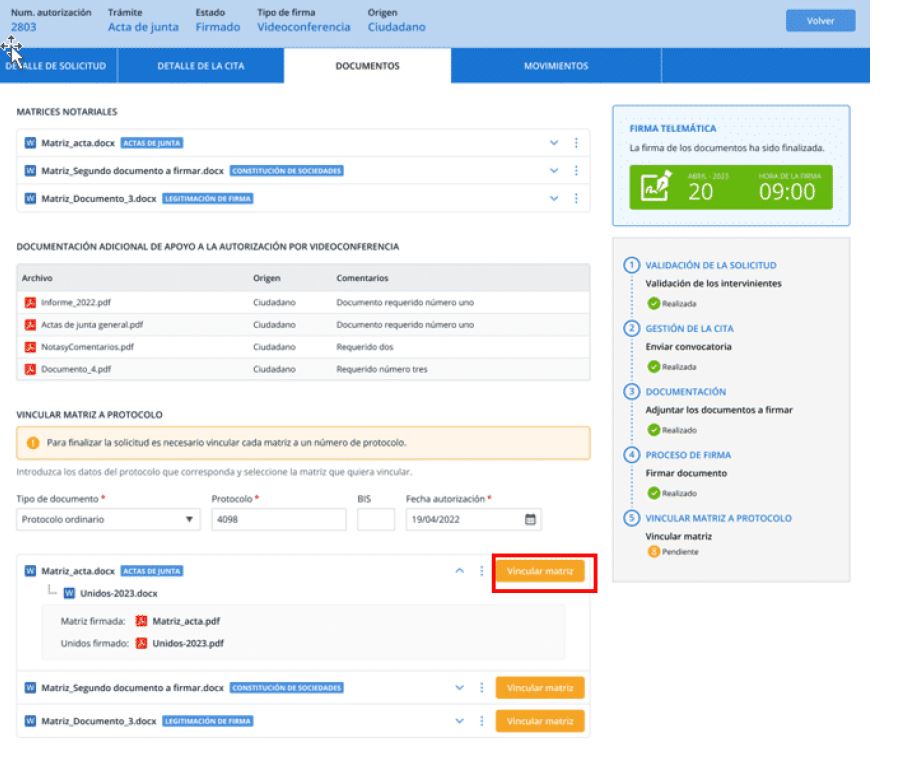Image resolution: width=913 pixels, height=766 pixels.
Task: Click the orange warning info icon
Action: (x=32, y=442)
